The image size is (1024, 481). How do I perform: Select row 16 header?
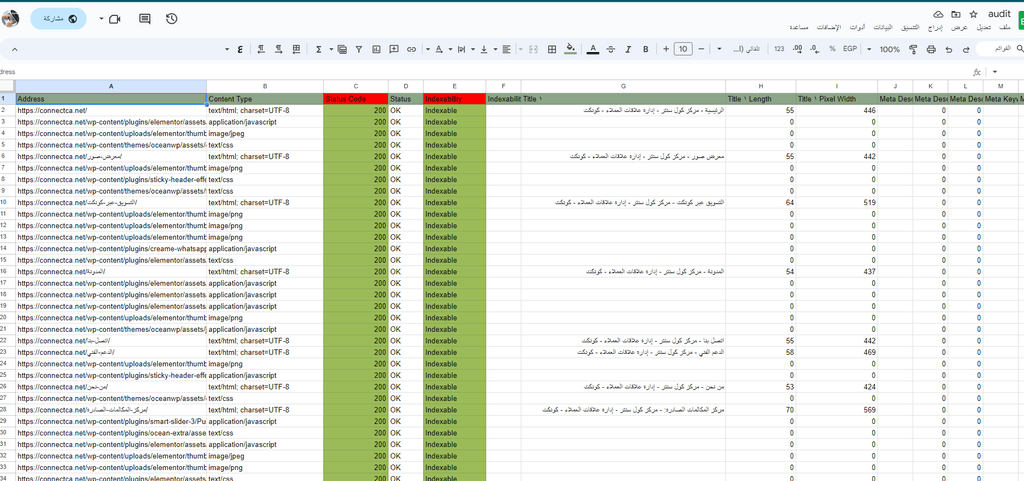click(4, 272)
